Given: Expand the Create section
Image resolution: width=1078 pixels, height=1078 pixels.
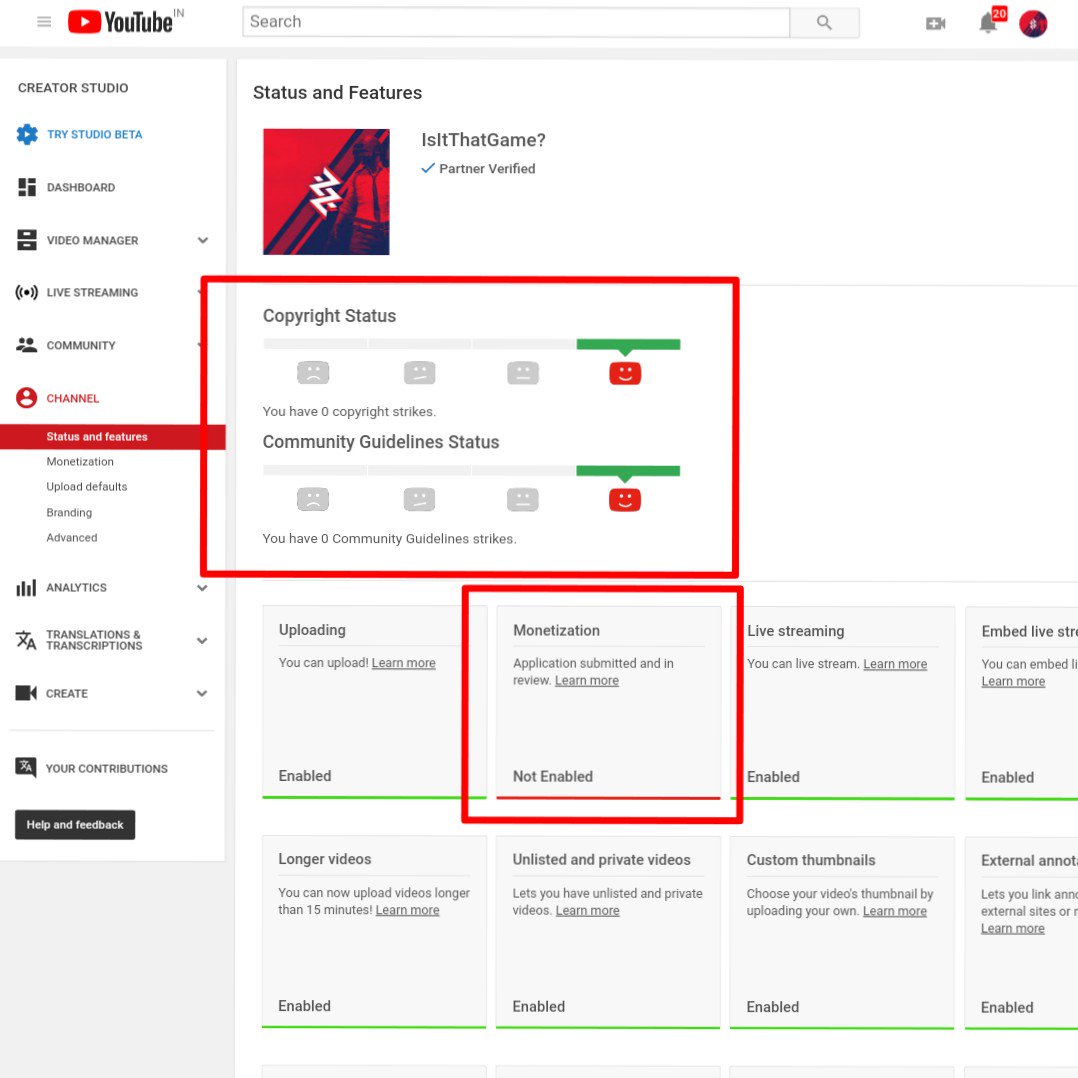Looking at the screenshot, I should click(x=202, y=693).
